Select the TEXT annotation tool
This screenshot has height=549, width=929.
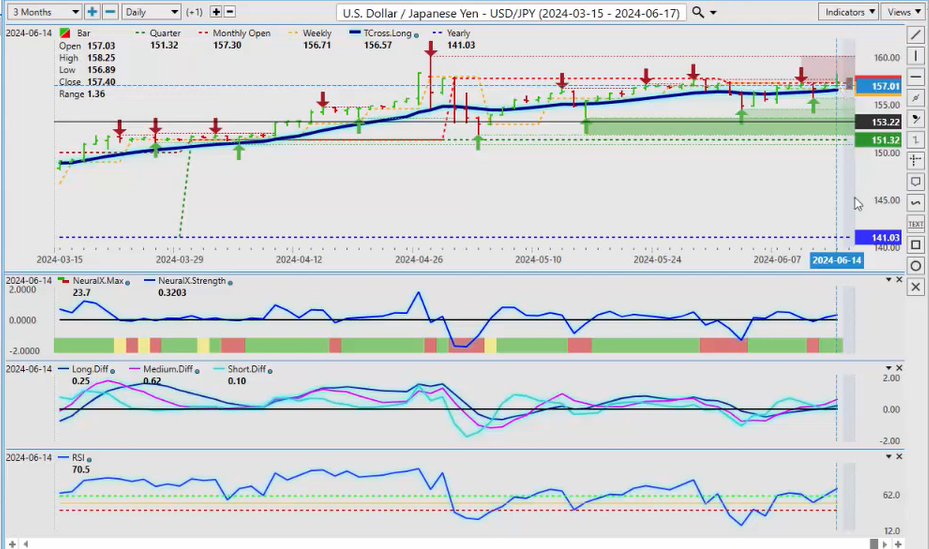click(916, 224)
